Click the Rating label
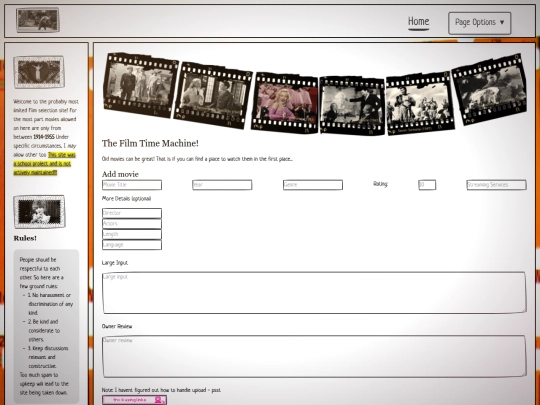The height and width of the screenshot is (405, 540). pos(381,184)
